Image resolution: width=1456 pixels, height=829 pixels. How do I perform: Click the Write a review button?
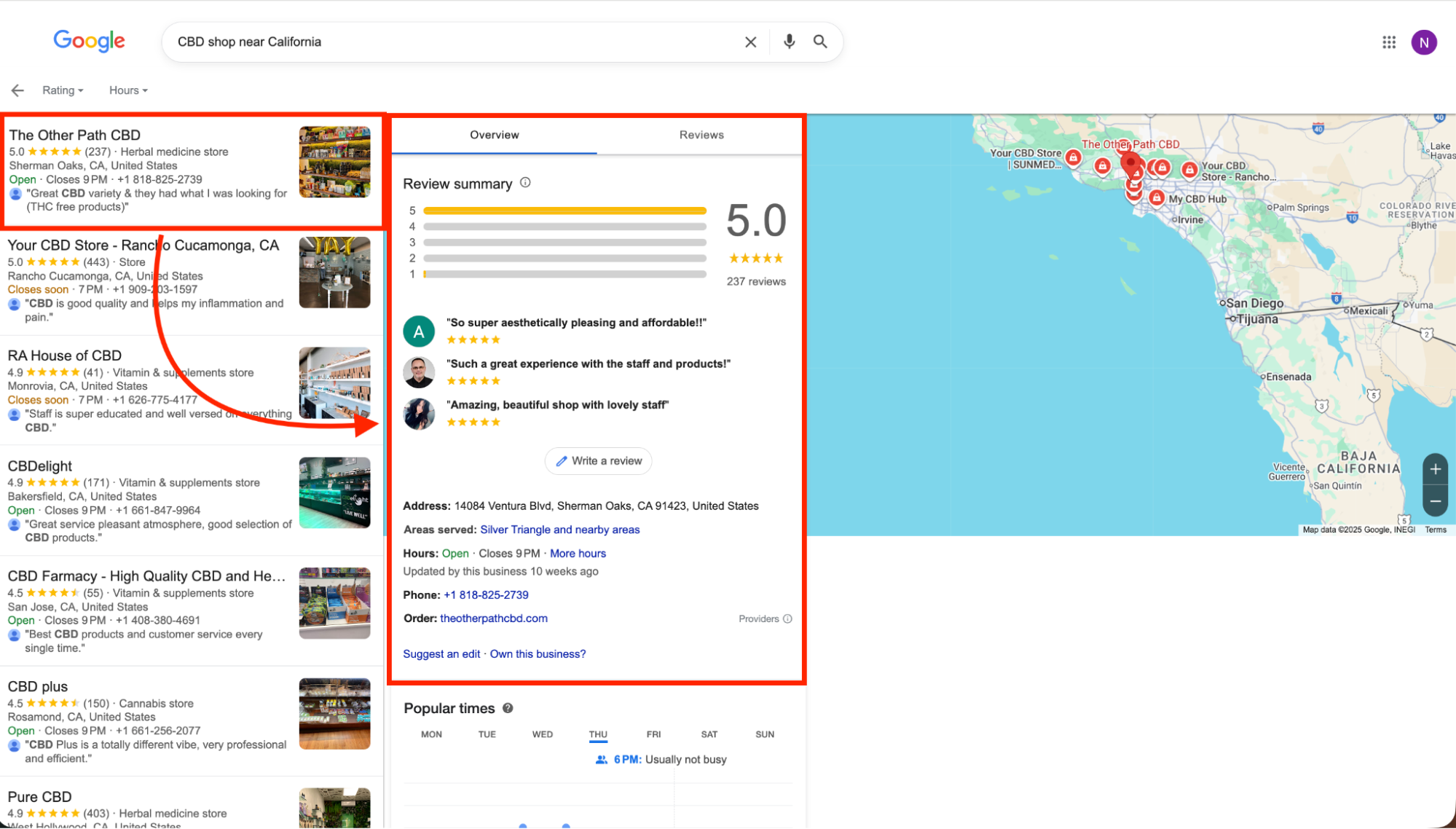coord(598,460)
